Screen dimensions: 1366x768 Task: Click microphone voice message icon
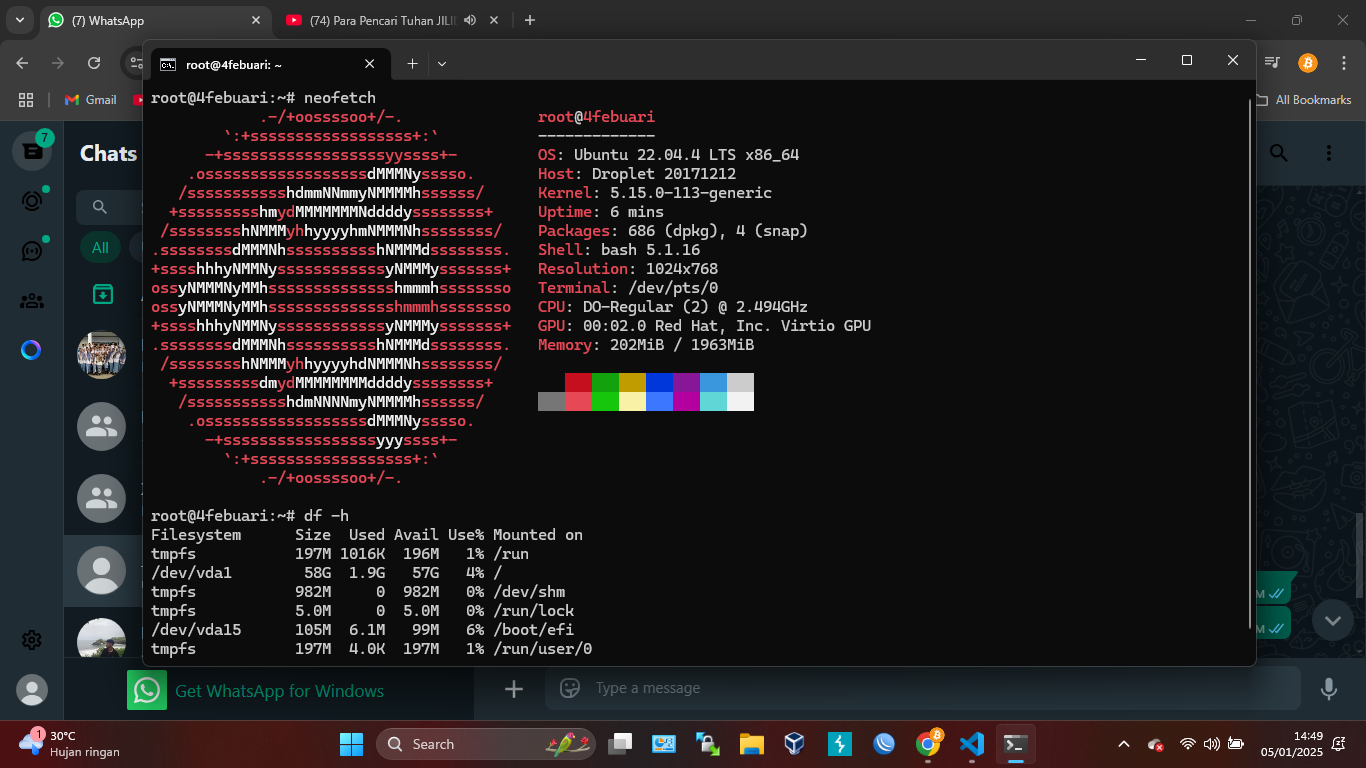point(1329,688)
